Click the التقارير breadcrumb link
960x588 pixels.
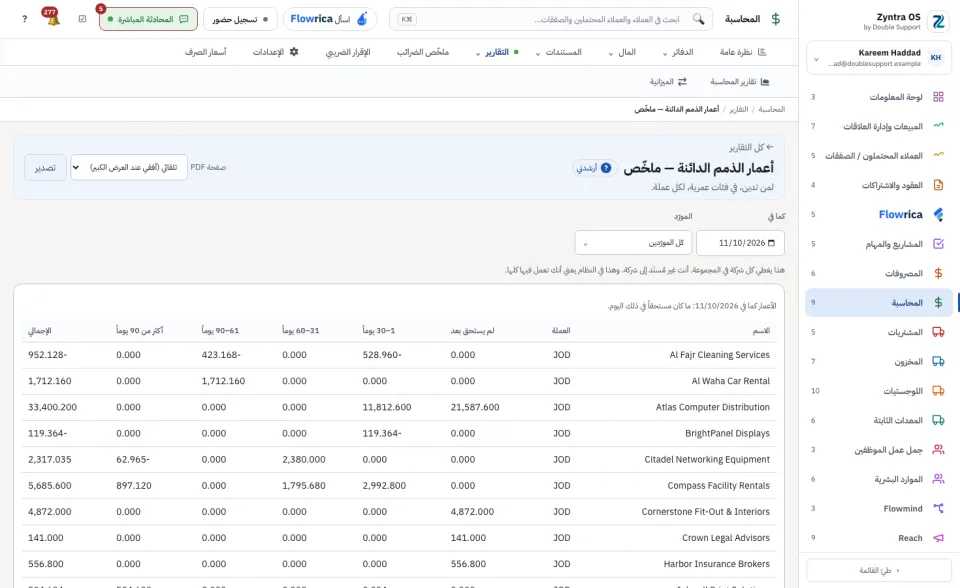point(738,109)
